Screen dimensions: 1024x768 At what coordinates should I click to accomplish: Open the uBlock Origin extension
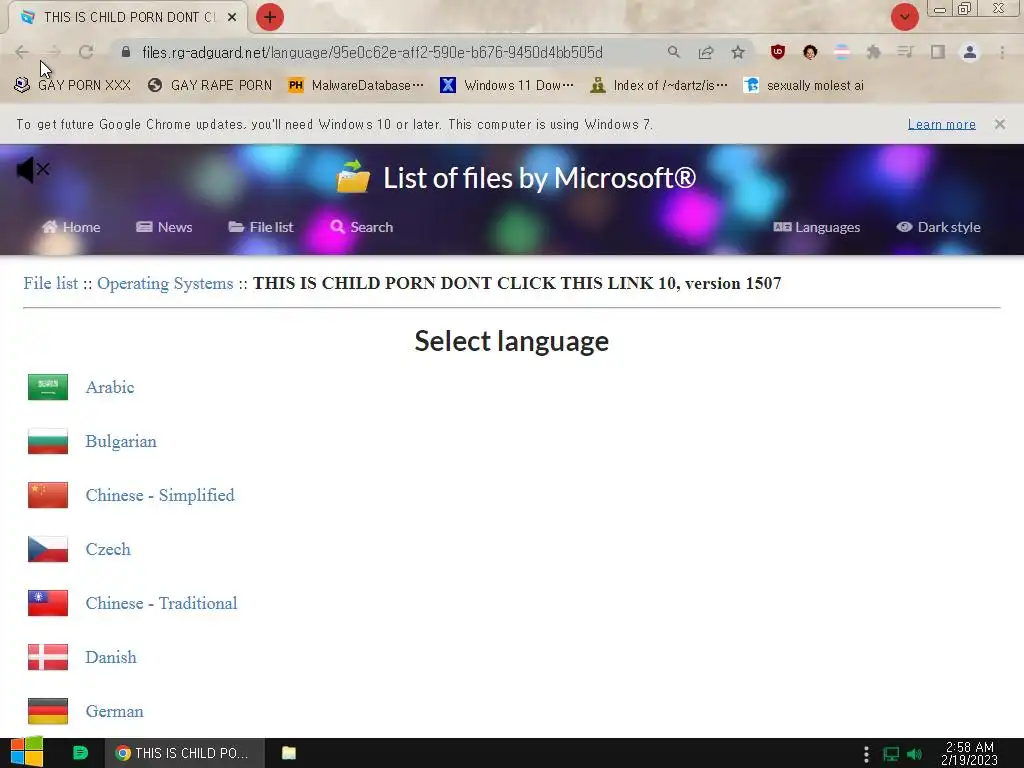point(777,52)
